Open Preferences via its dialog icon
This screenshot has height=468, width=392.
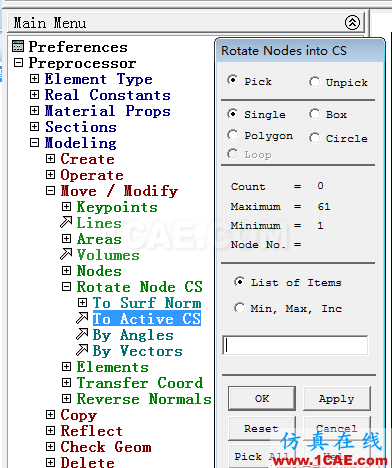18,46
